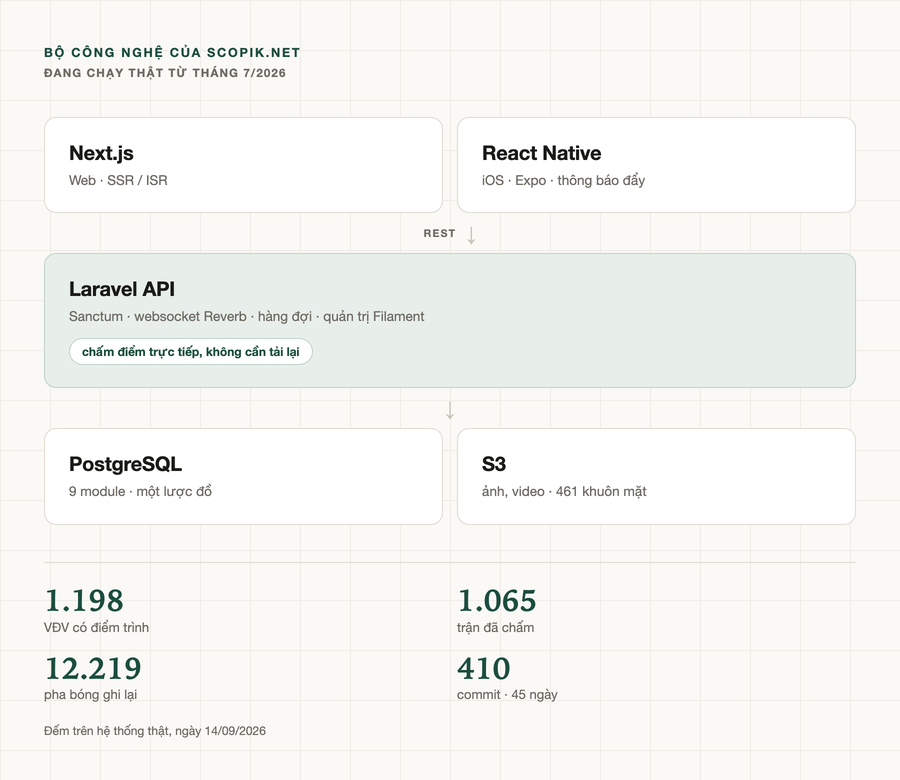Screen dimensions: 900x780
Task: Click the "chấm điểm trực tiếp, không cần tải lại" pill
Action: 191,352
